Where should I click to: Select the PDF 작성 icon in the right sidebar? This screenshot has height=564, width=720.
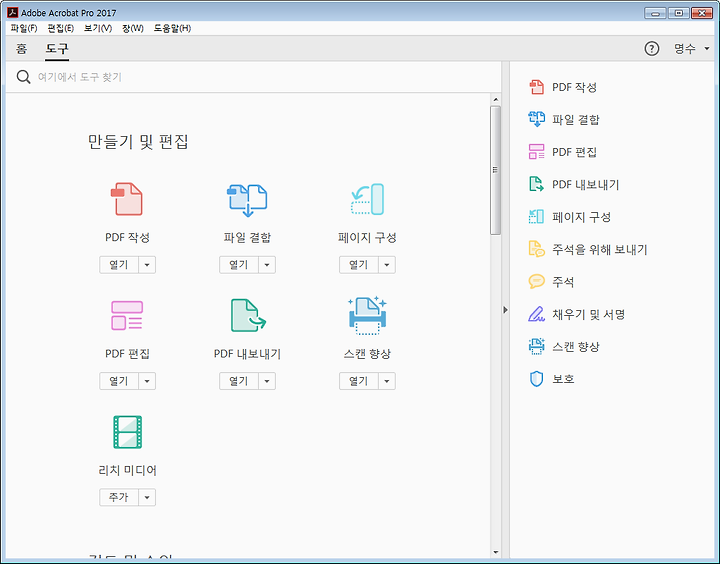(536, 87)
